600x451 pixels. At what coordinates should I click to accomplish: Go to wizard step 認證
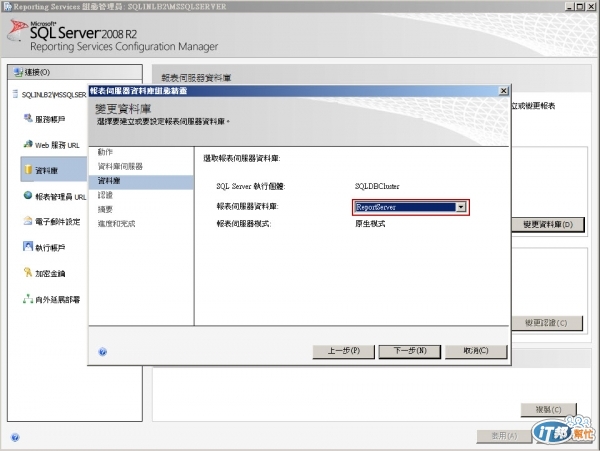click(x=105, y=195)
